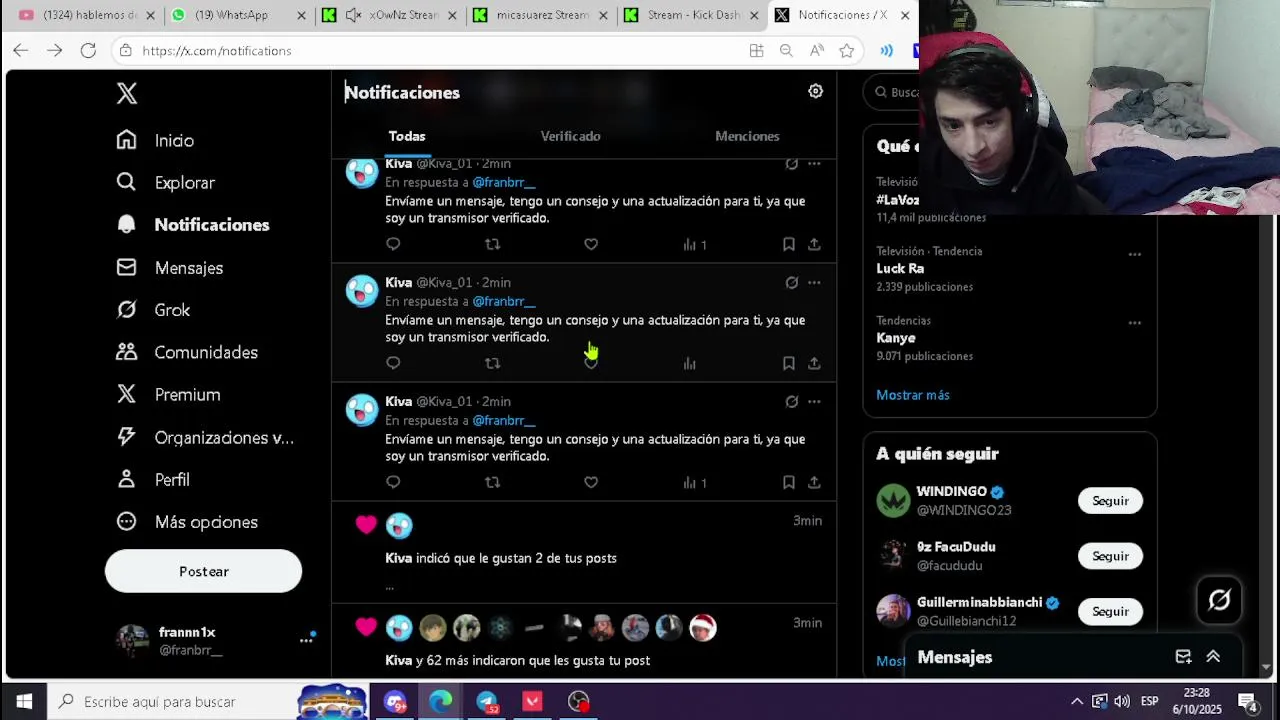The width and height of the screenshot is (1280, 720).
Task: Open Windows Start menu
Action: (x=24, y=701)
